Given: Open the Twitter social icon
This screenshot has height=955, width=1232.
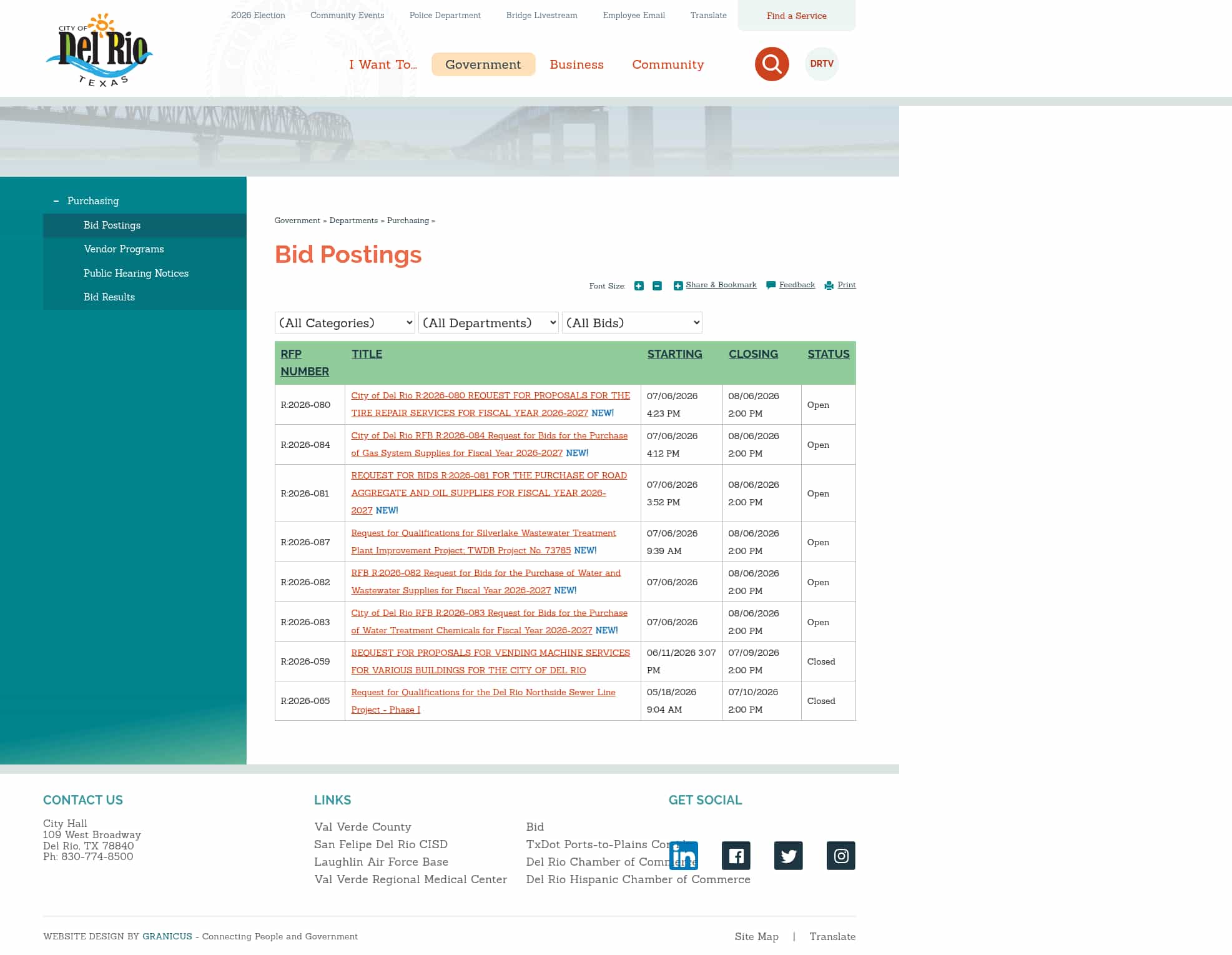Looking at the screenshot, I should click(789, 856).
